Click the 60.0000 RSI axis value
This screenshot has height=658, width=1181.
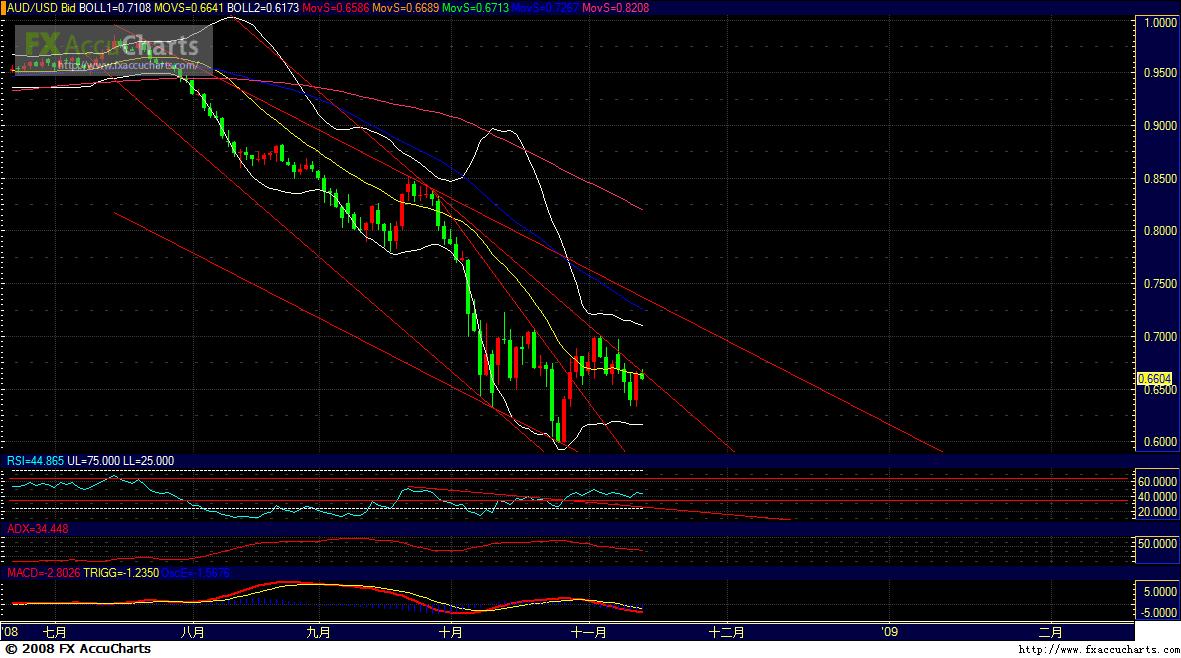click(1157, 482)
